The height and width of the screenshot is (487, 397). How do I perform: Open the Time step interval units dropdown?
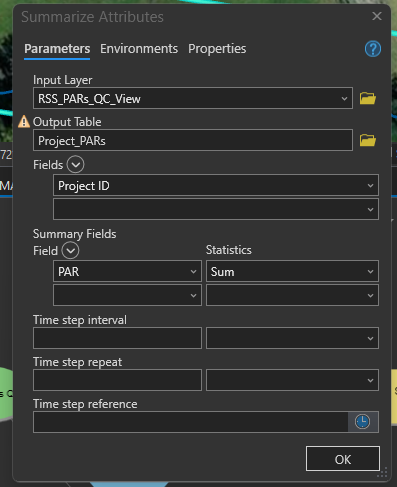coord(292,338)
